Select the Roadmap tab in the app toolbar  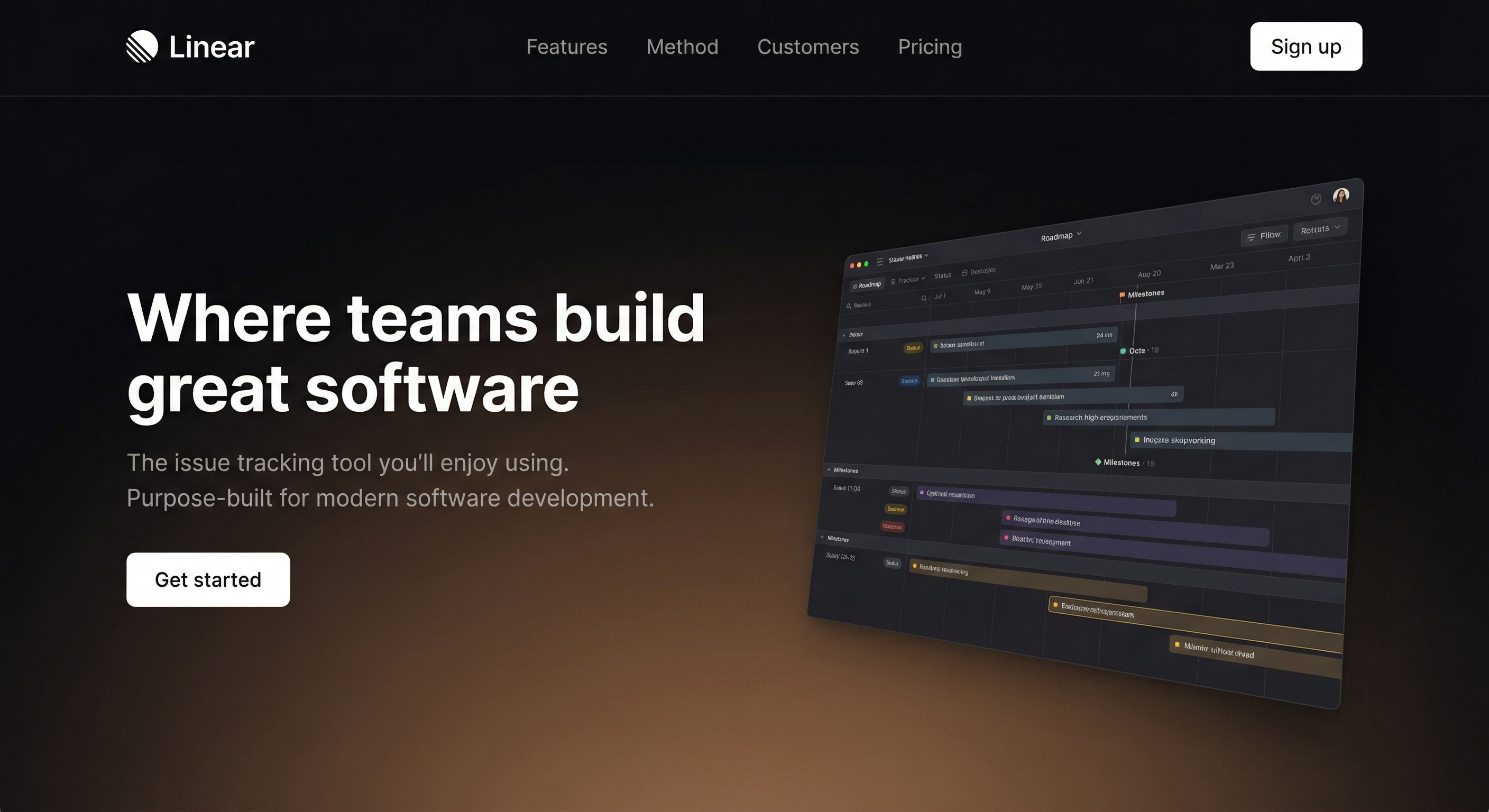point(867,284)
